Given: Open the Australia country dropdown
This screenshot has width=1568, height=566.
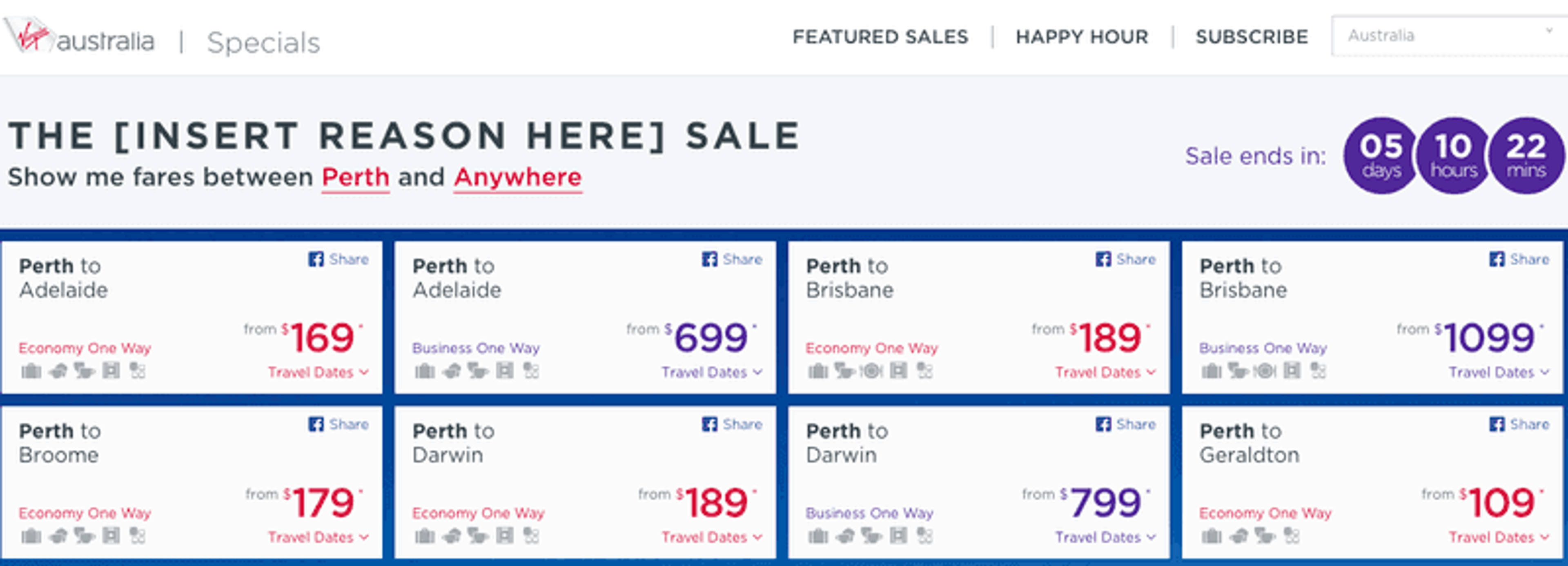Looking at the screenshot, I should coord(1449,36).
